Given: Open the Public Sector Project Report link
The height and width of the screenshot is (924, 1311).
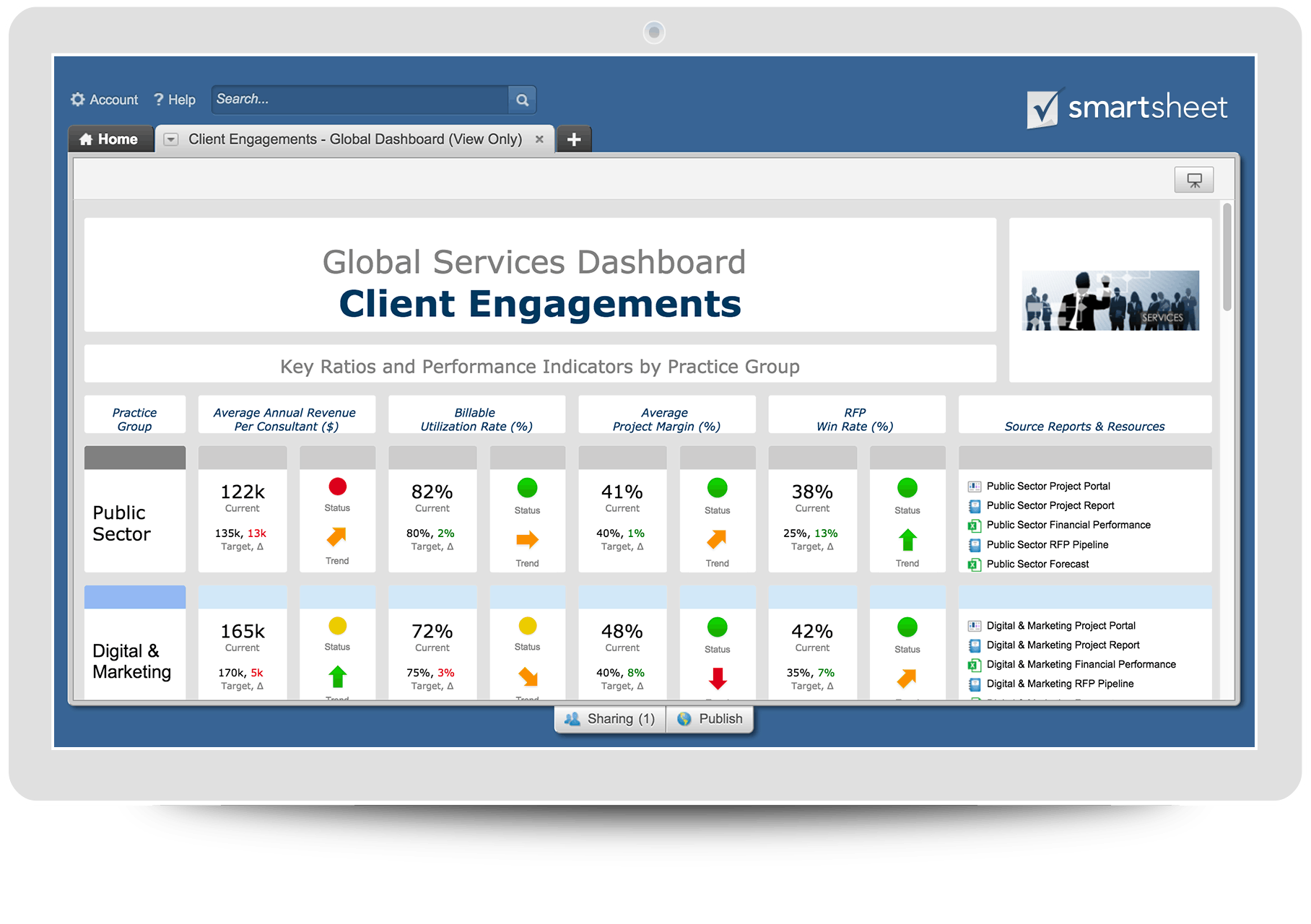Looking at the screenshot, I should [x=1051, y=505].
